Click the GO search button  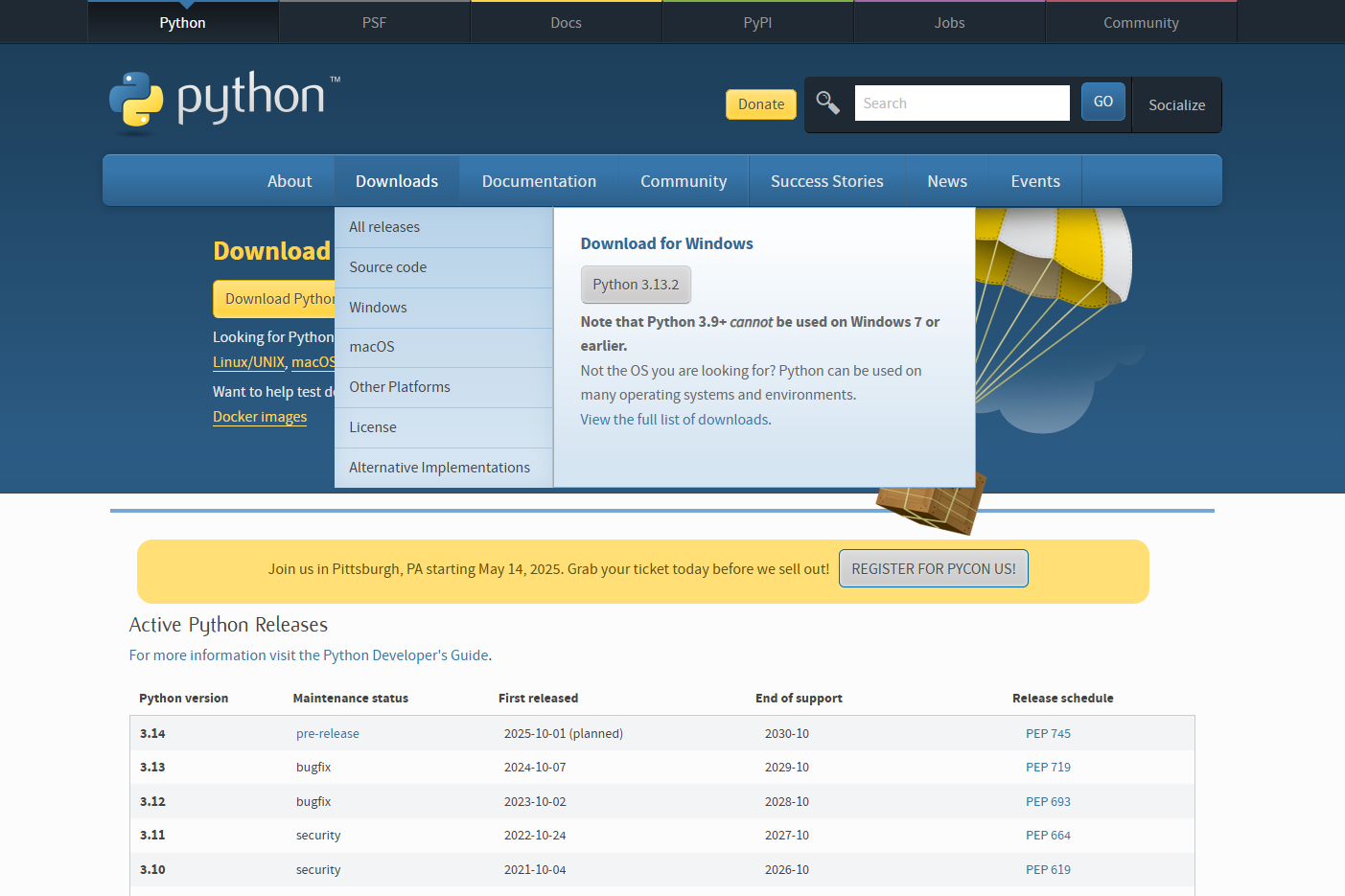click(x=1103, y=102)
